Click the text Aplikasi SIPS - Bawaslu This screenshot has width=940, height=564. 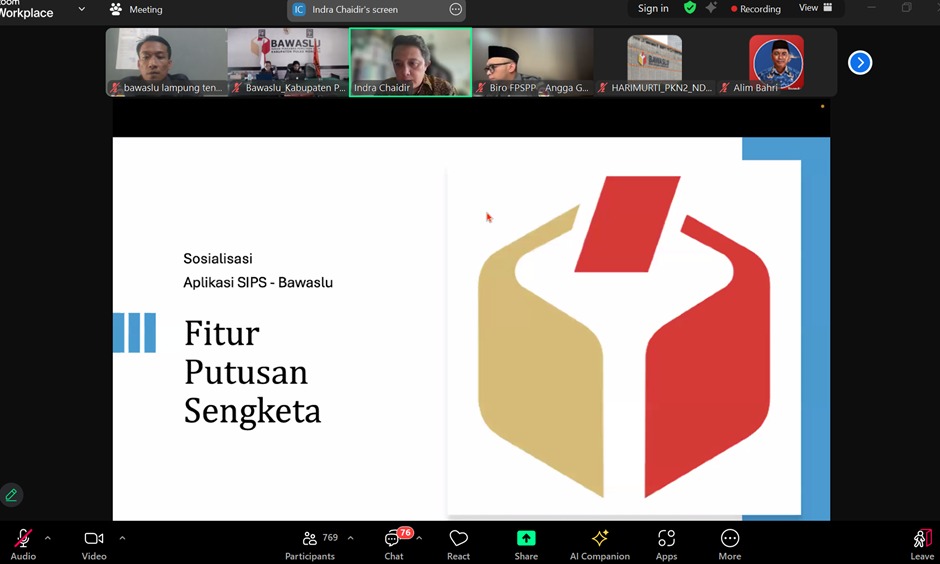point(258,282)
